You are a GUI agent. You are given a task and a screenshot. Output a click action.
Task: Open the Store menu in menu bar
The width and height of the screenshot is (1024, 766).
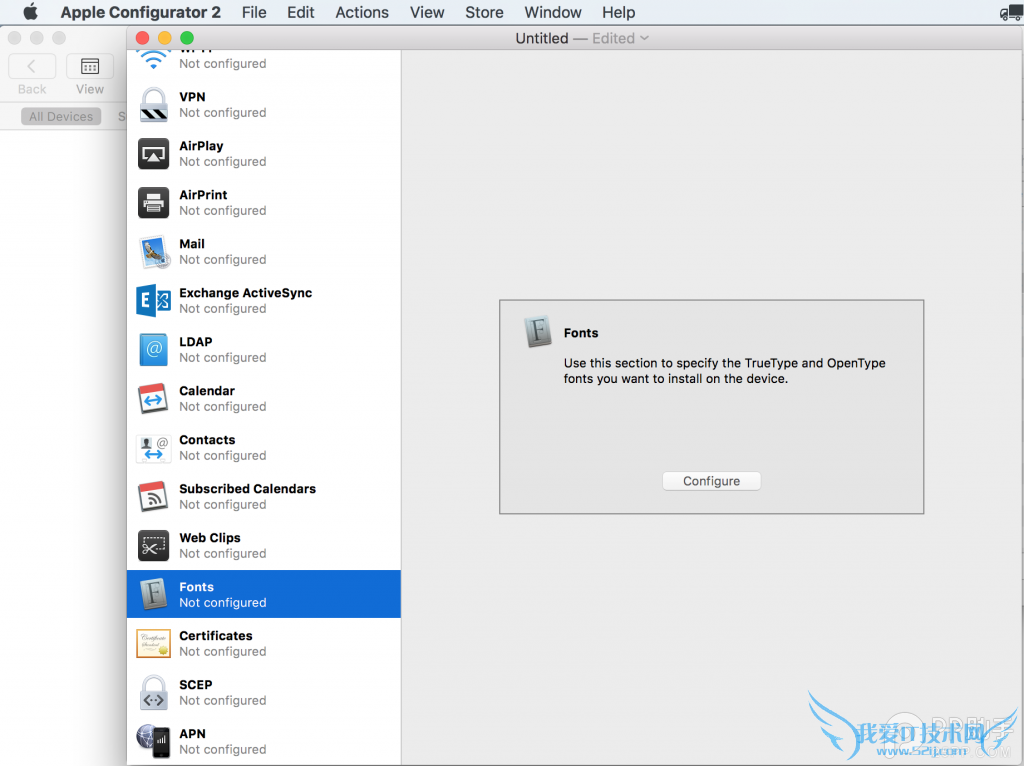[x=484, y=12]
